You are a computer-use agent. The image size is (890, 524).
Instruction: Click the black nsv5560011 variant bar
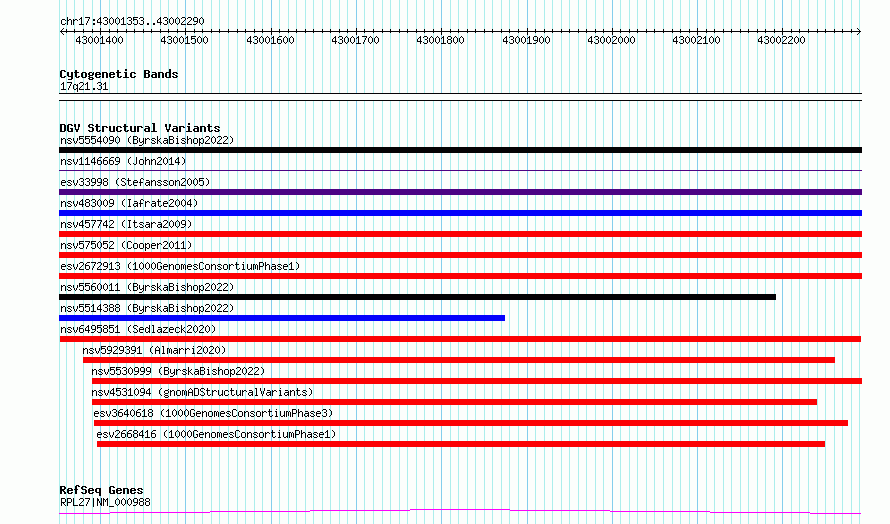pyautogui.click(x=417, y=297)
